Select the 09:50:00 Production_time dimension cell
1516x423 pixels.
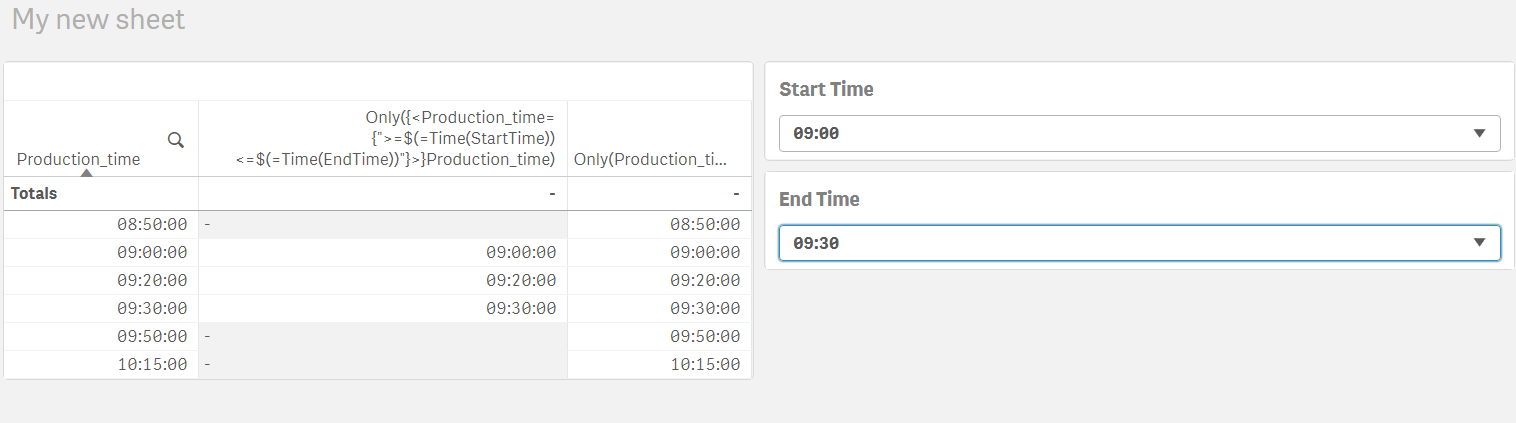click(x=152, y=337)
